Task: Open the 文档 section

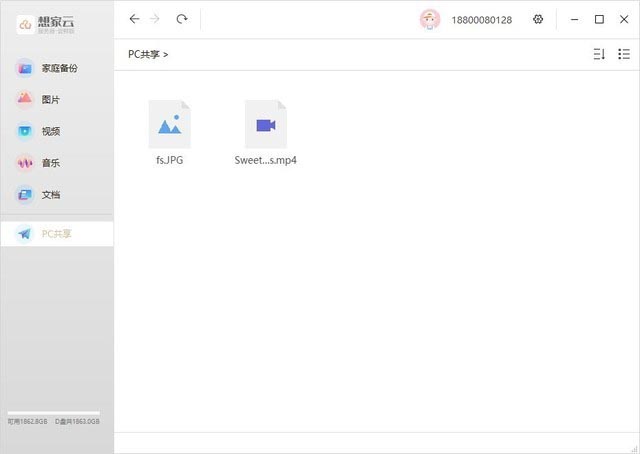Action: (50, 194)
